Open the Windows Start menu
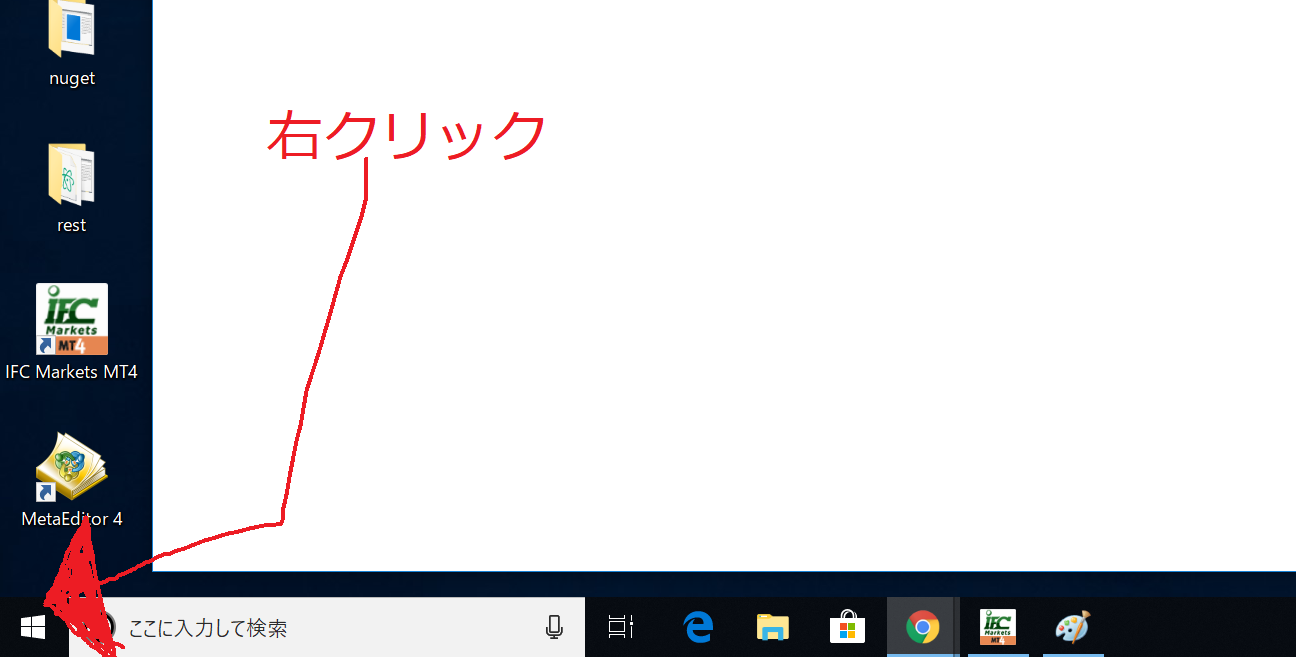 point(32,627)
